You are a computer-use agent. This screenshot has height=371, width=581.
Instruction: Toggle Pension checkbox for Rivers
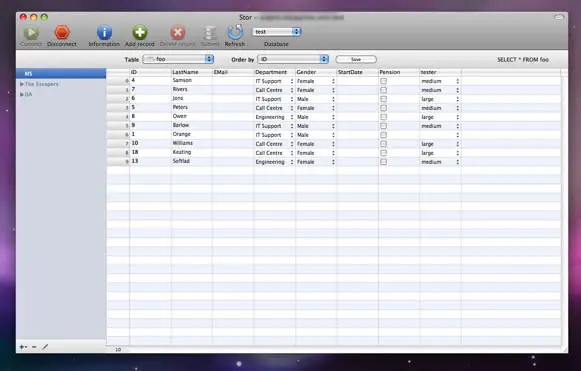click(384, 90)
